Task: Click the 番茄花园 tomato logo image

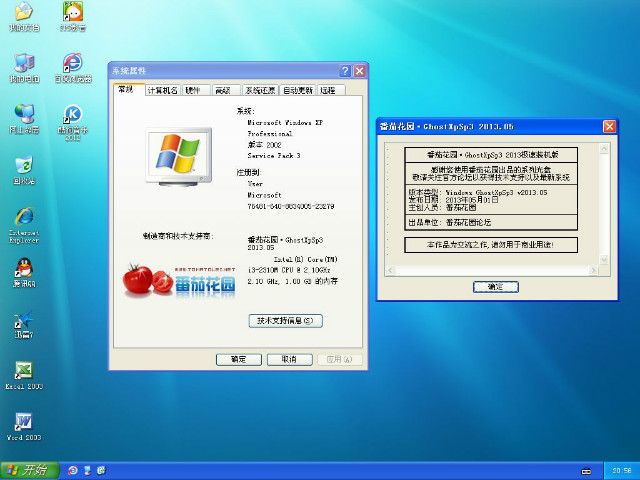Action: [x=179, y=280]
